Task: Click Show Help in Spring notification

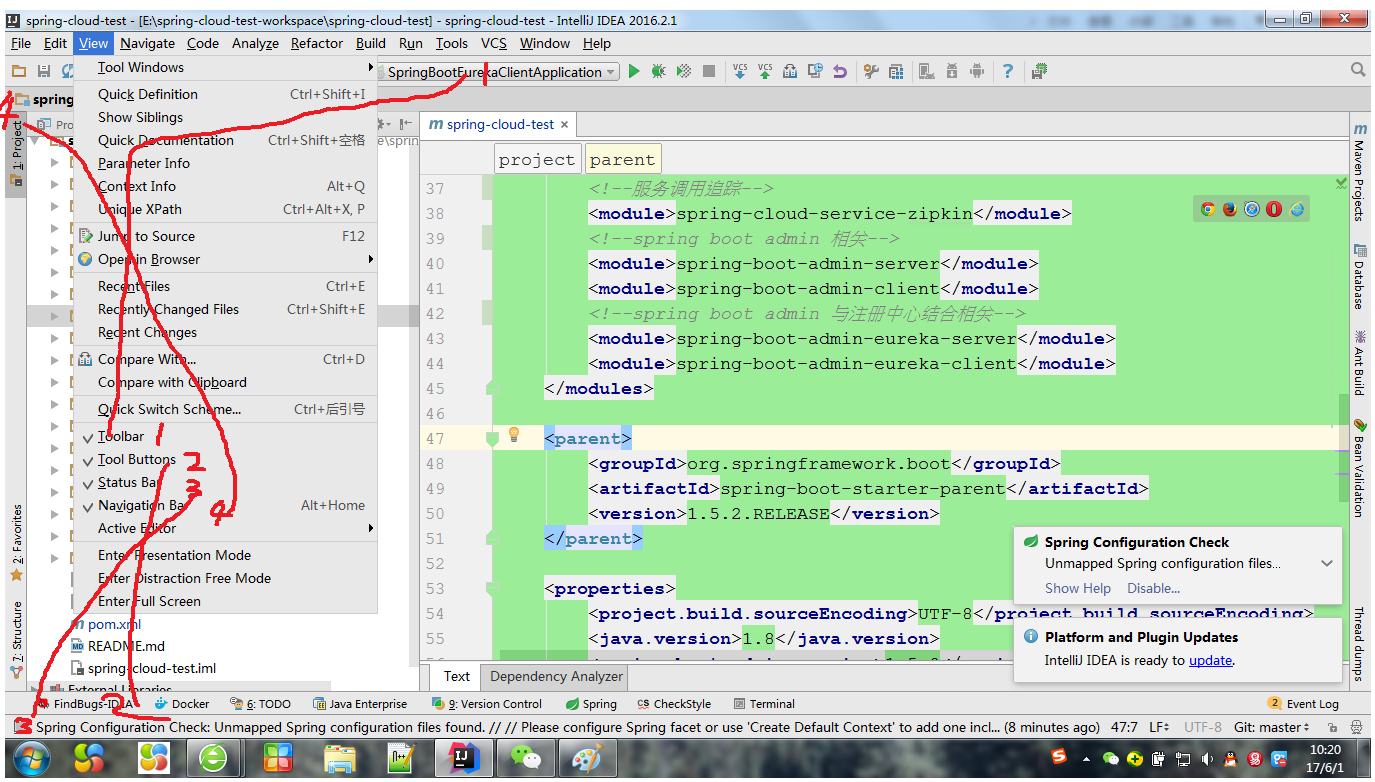Action: 1078,588
